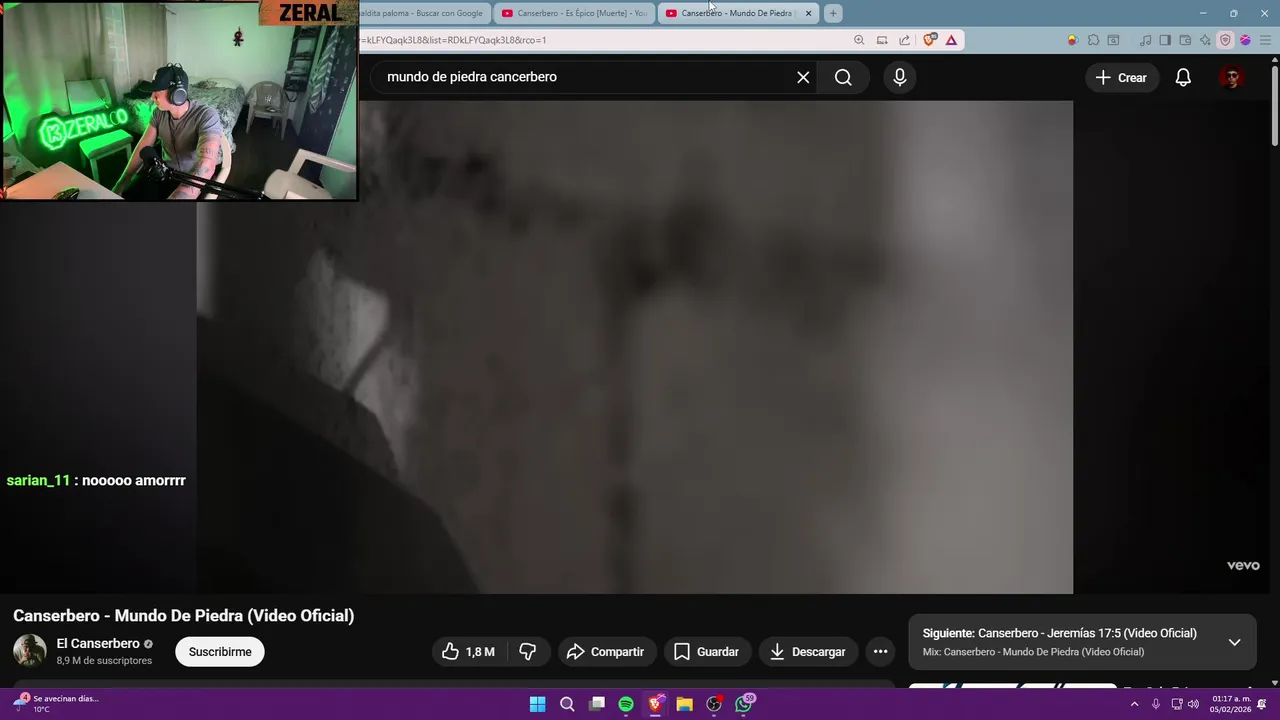Click the system tray microphone icon
1280x720 pixels.
coord(1156,704)
